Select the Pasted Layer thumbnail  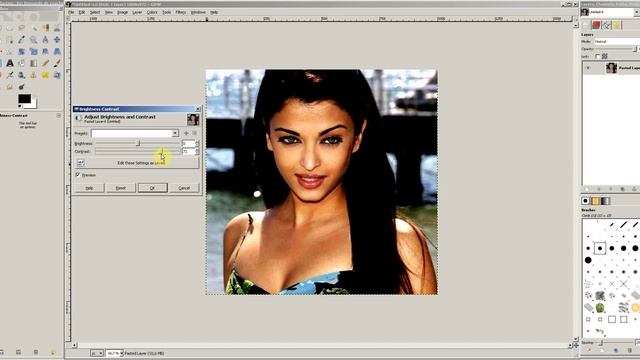611,68
